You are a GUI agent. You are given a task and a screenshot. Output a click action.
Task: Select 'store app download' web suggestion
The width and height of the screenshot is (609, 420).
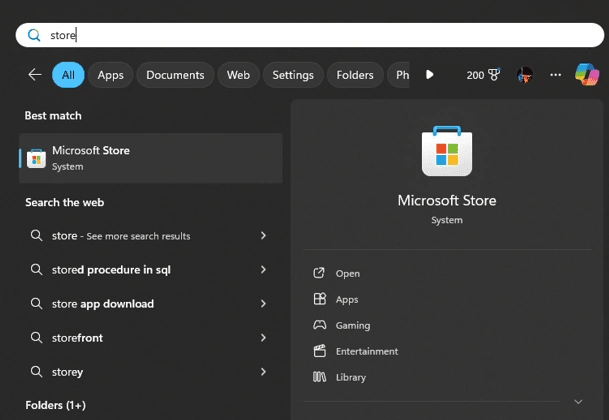151,303
